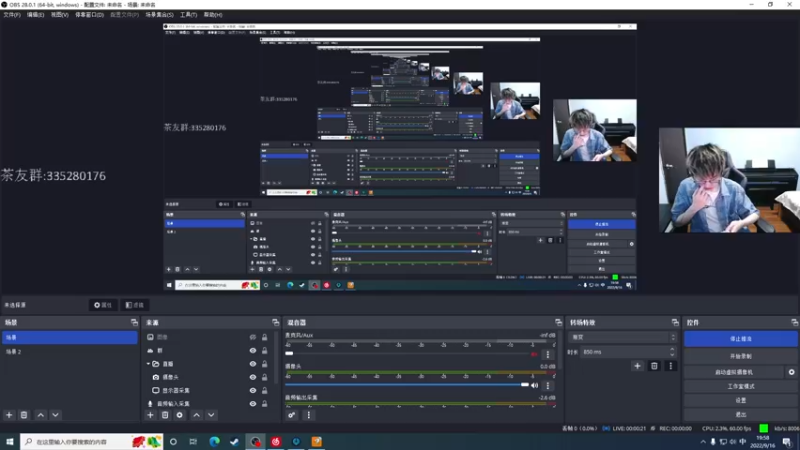Mute the camera (摄像头) mixer channel
Image resolution: width=800 pixels, height=450 pixels.
click(534, 385)
